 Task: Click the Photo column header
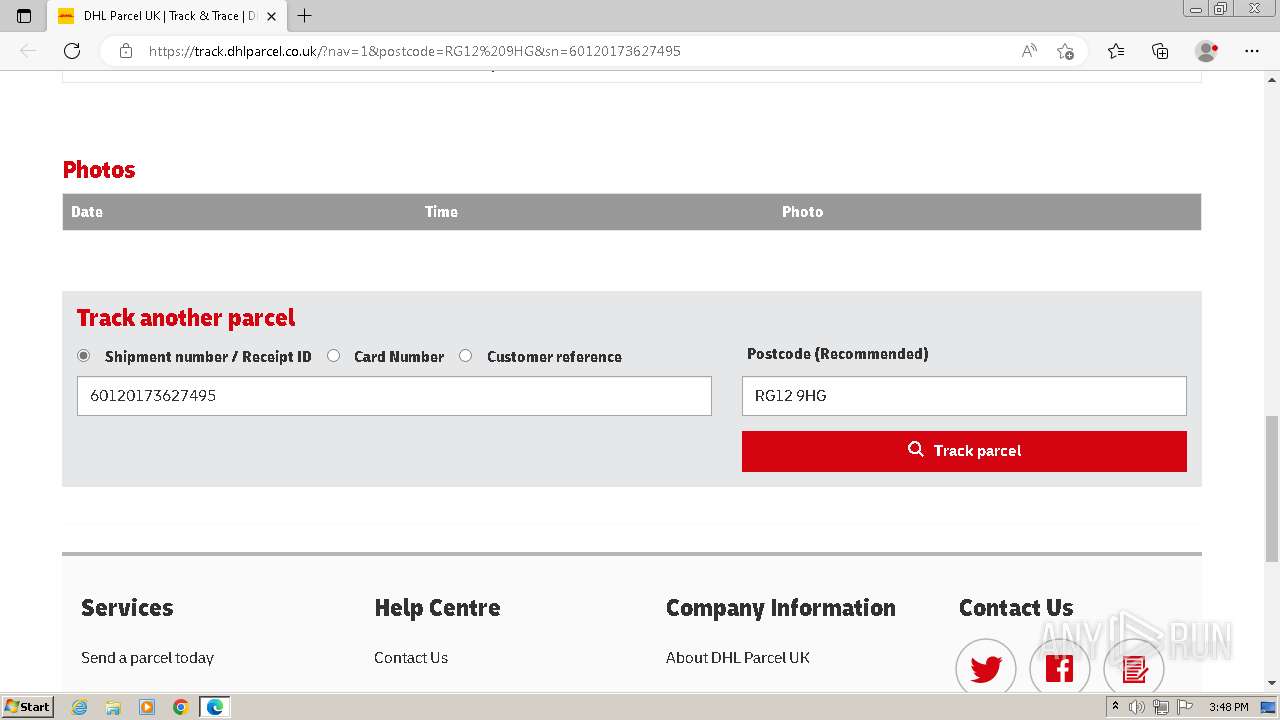pos(802,212)
